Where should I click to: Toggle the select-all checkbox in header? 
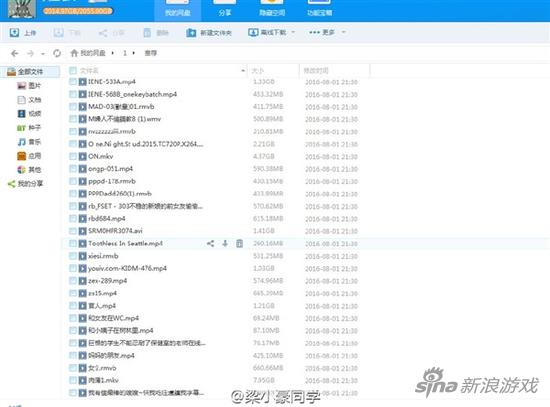[73, 71]
